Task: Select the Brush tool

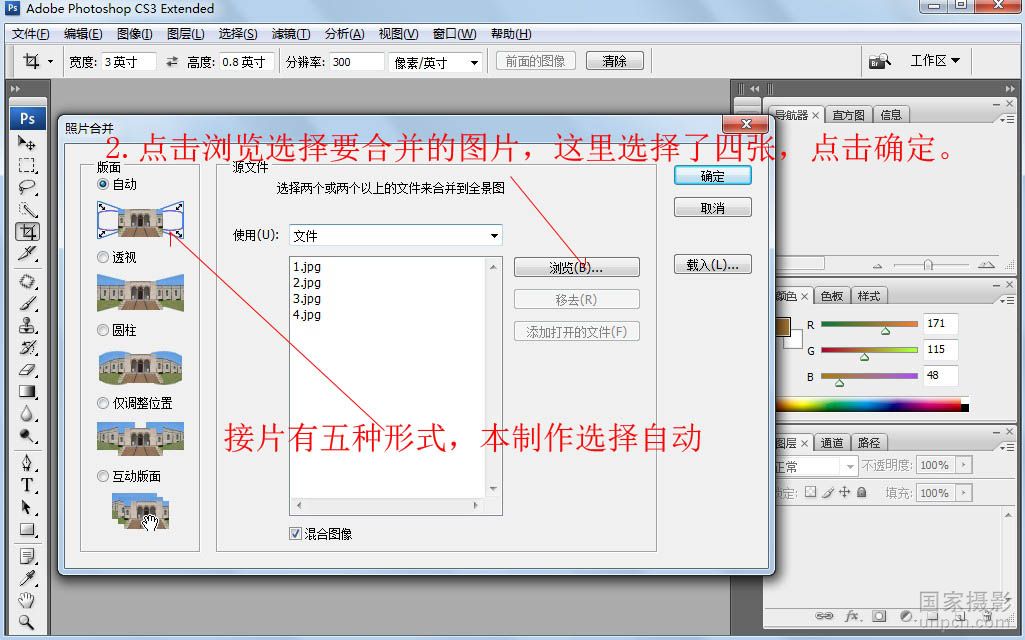Action: (x=27, y=303)
